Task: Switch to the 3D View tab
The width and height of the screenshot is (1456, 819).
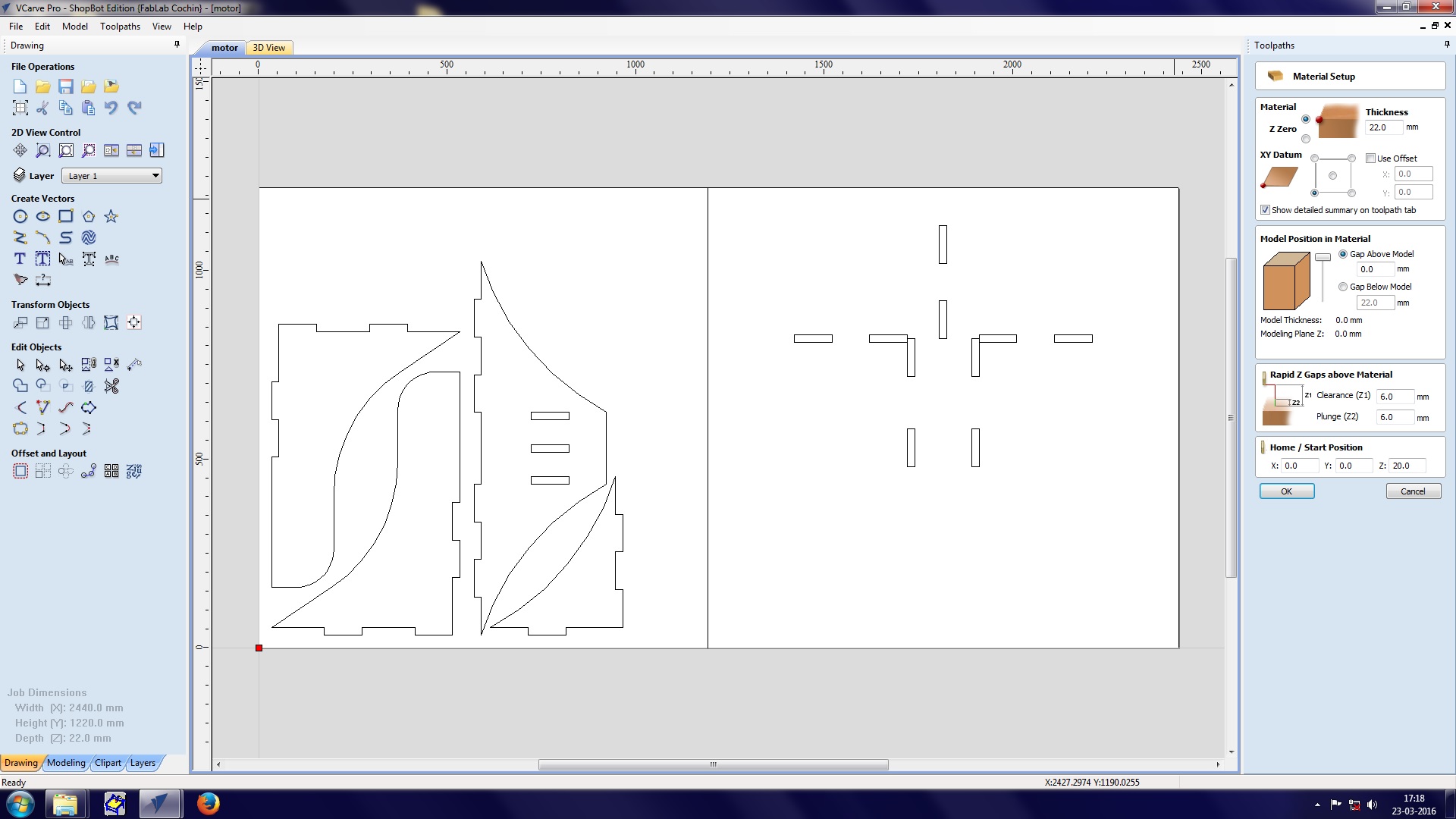Action: (x=269, y=48)
